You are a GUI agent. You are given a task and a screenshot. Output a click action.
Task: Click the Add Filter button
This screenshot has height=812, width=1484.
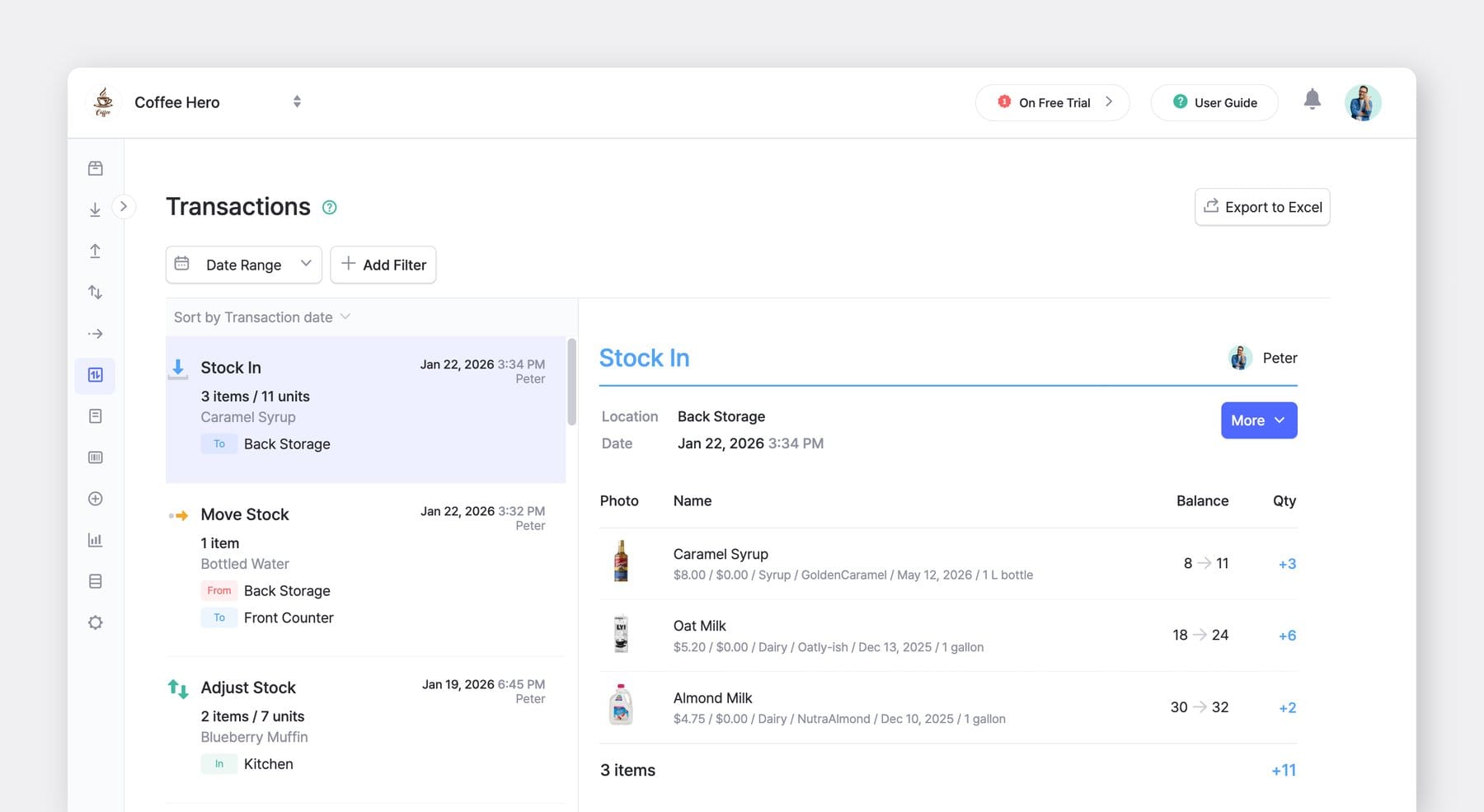383,265
